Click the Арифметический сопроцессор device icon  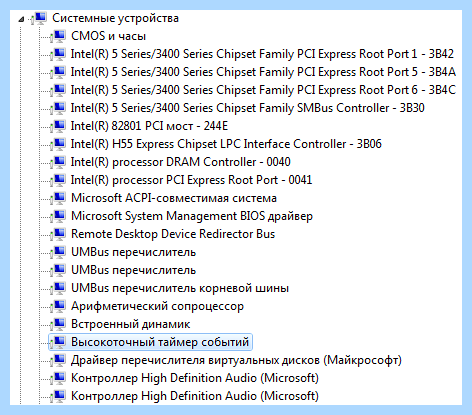click(x=58, y=306)
